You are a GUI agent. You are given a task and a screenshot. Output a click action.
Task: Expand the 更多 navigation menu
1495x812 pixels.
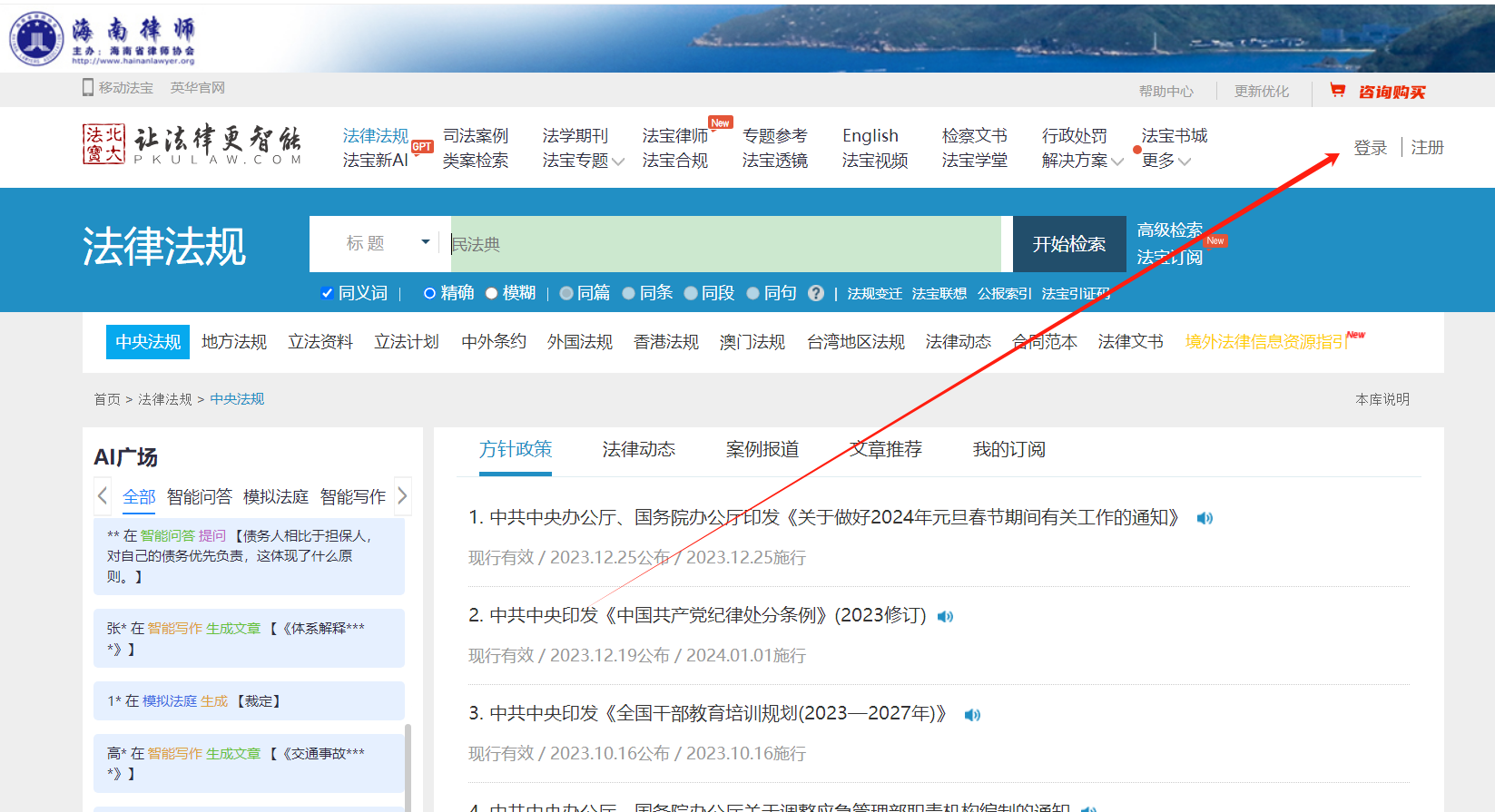(x=1166, y=161)
